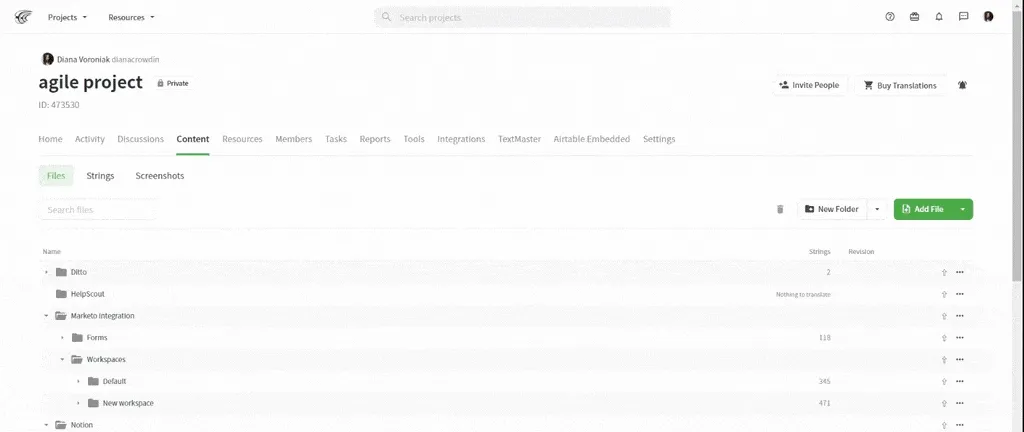Switch to the Strings sub-tab
Viewport: 1024px width, 432px height.
tap(100, 176)
